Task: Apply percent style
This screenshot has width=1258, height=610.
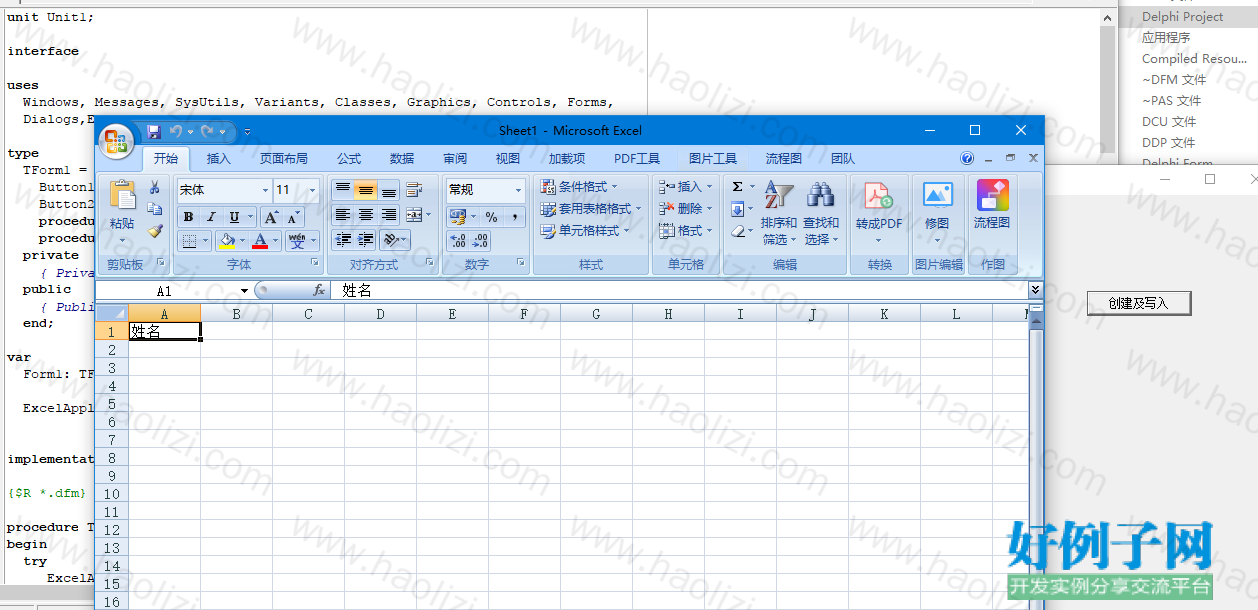Action: tap(491, 217)
